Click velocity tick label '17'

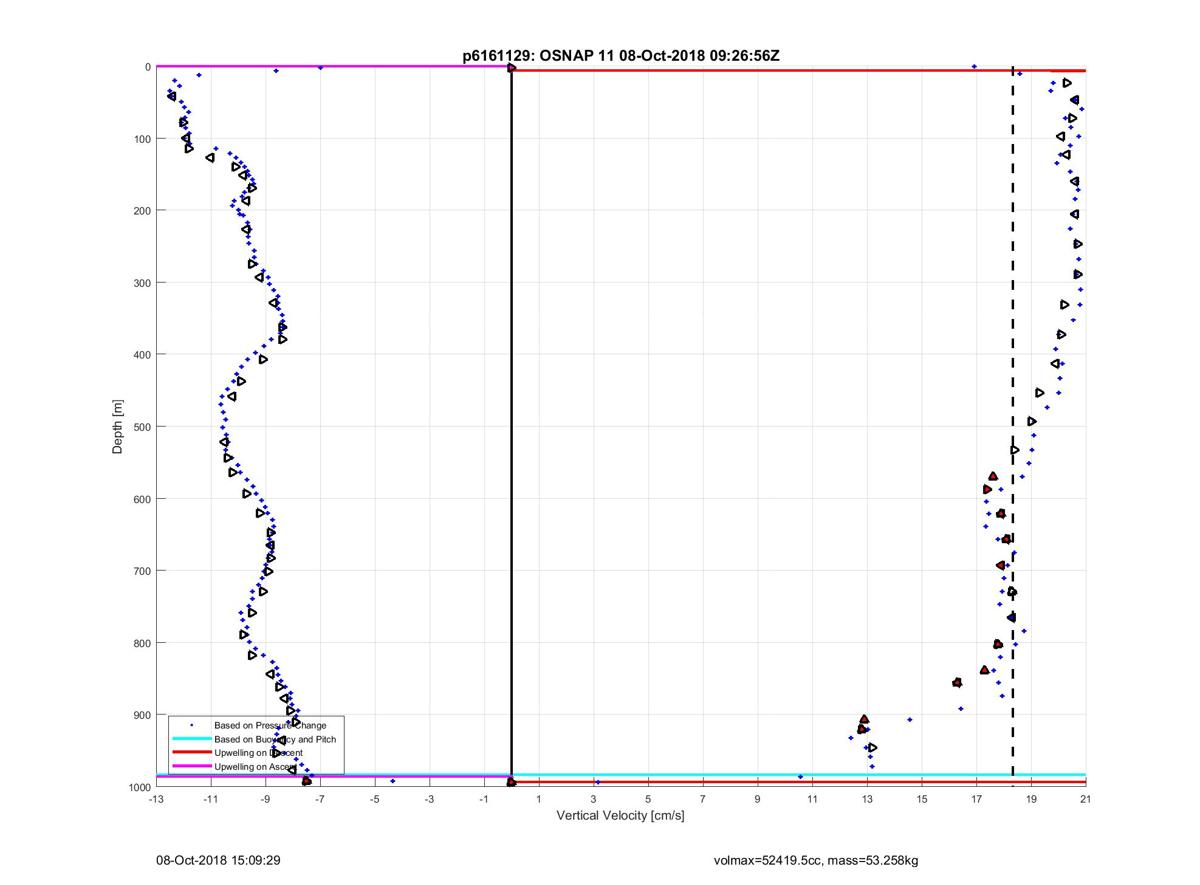coord(976,799)
